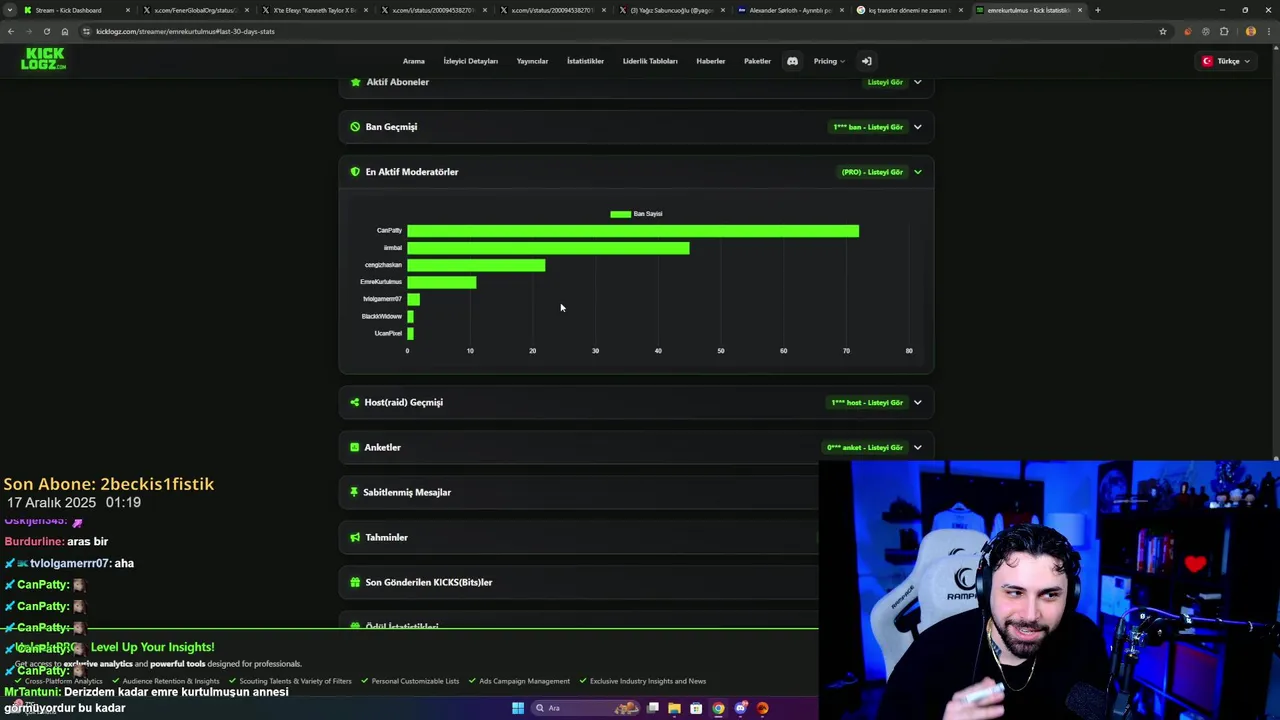Switch to Stream - Kick Dashboard tab

75,10
